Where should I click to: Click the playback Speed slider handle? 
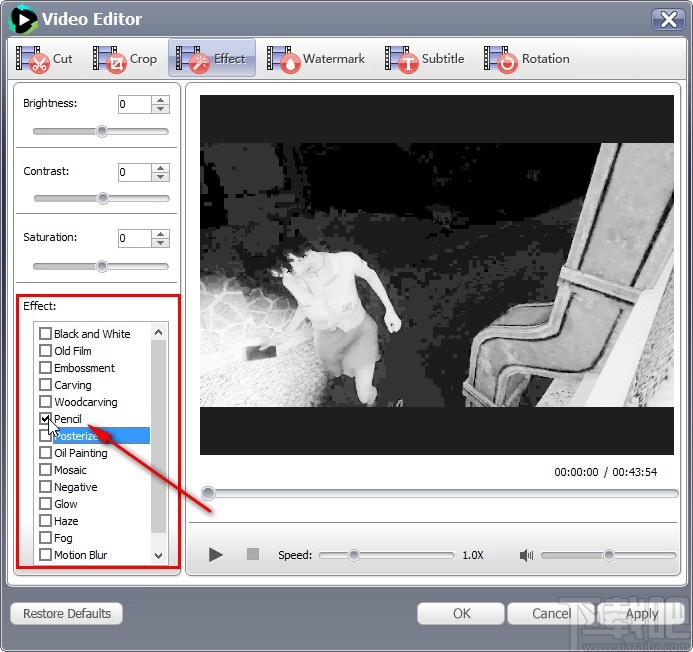[x=354, y=555]
